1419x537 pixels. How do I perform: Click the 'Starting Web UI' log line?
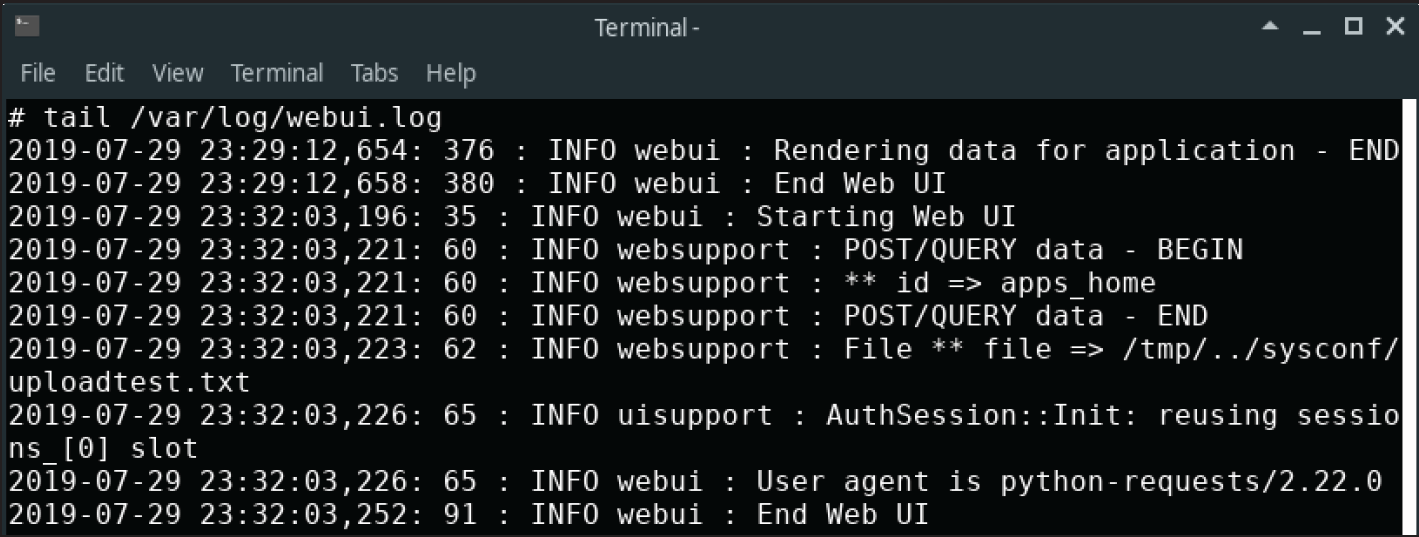[512, 217]
